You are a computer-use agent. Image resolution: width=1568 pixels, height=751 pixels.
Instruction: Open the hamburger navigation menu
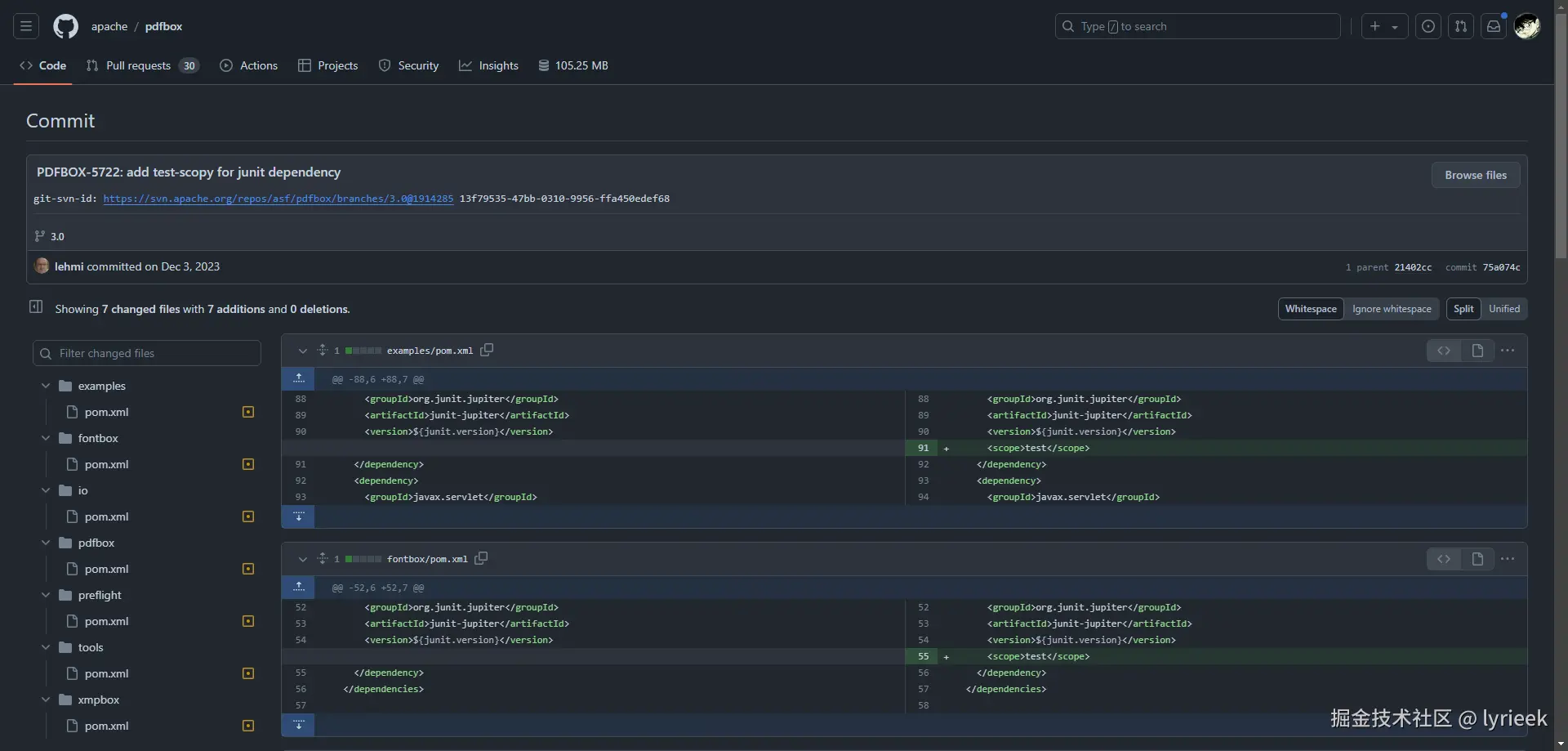pyautogui.click(x=26, y=26)
